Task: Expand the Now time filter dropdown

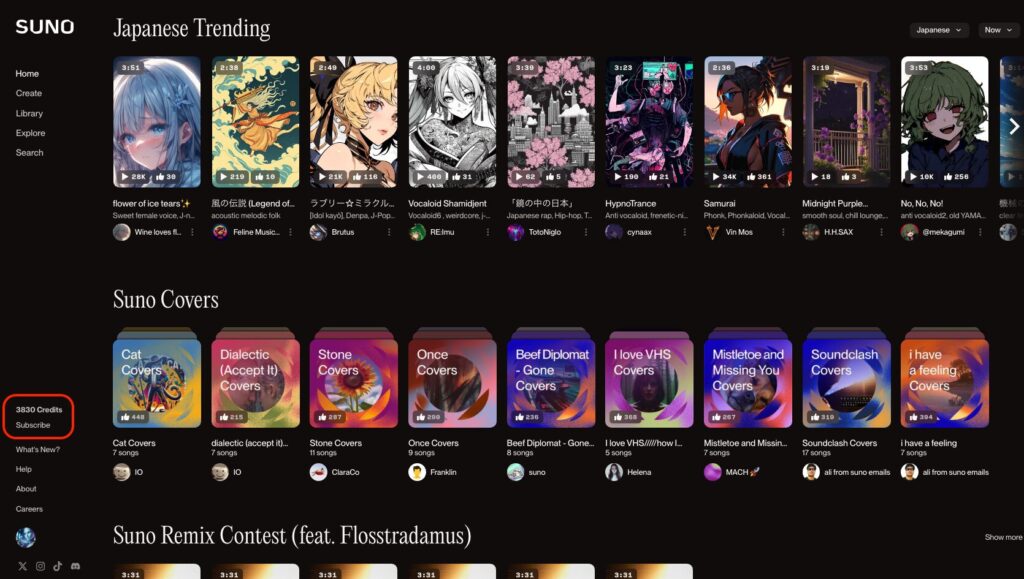Action: [999, 30]
